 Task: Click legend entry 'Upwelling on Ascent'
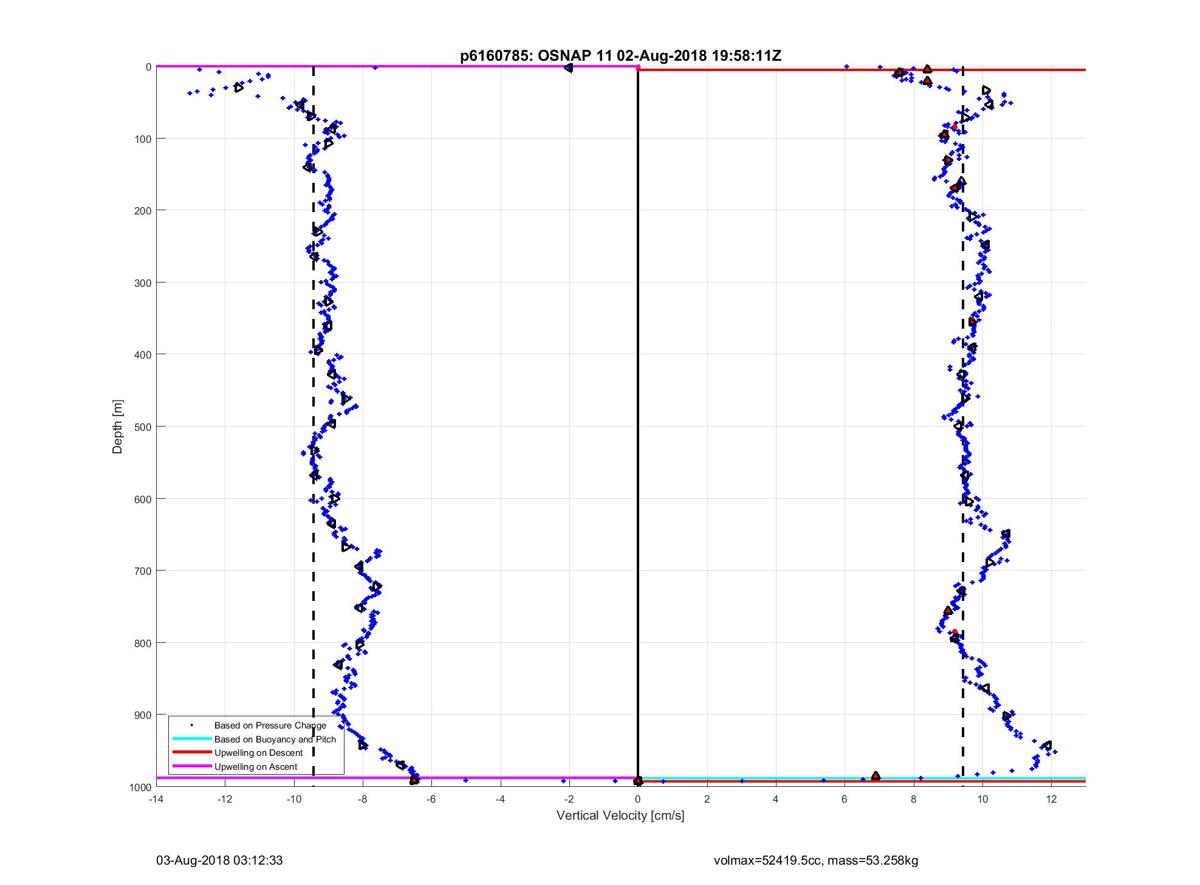coord(256,766)
